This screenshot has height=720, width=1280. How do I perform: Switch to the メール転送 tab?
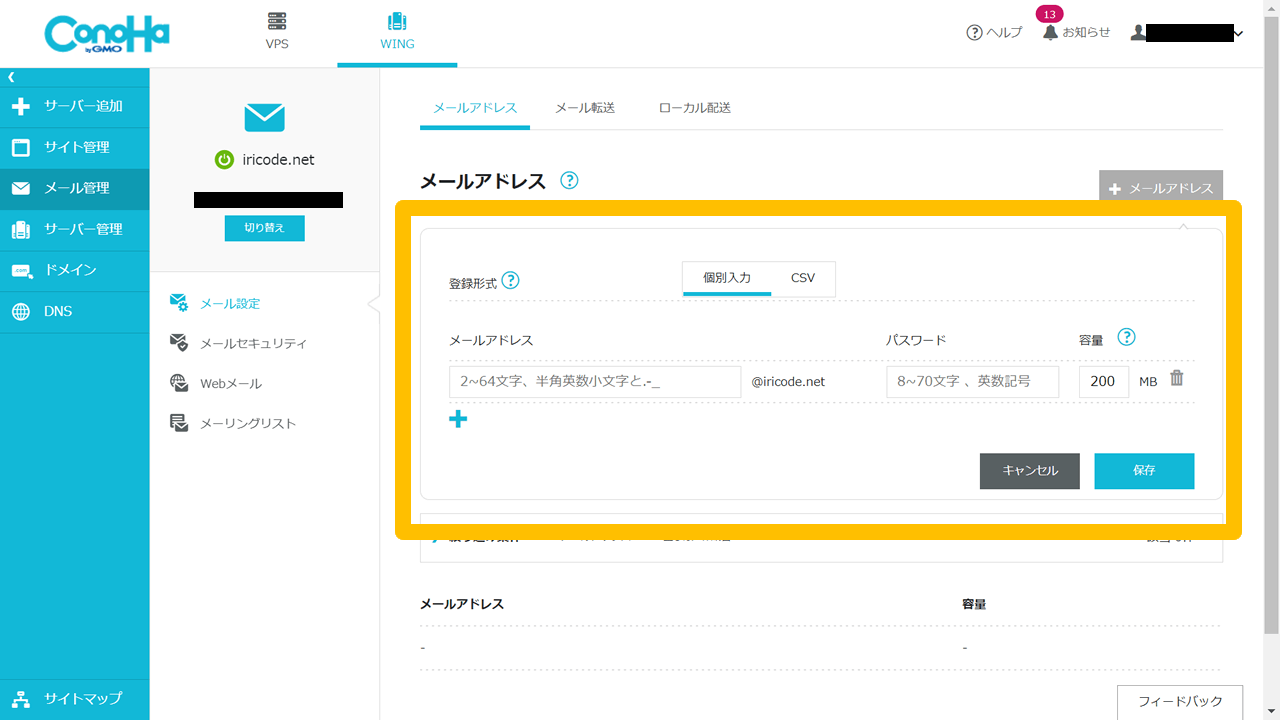(585, 107)
